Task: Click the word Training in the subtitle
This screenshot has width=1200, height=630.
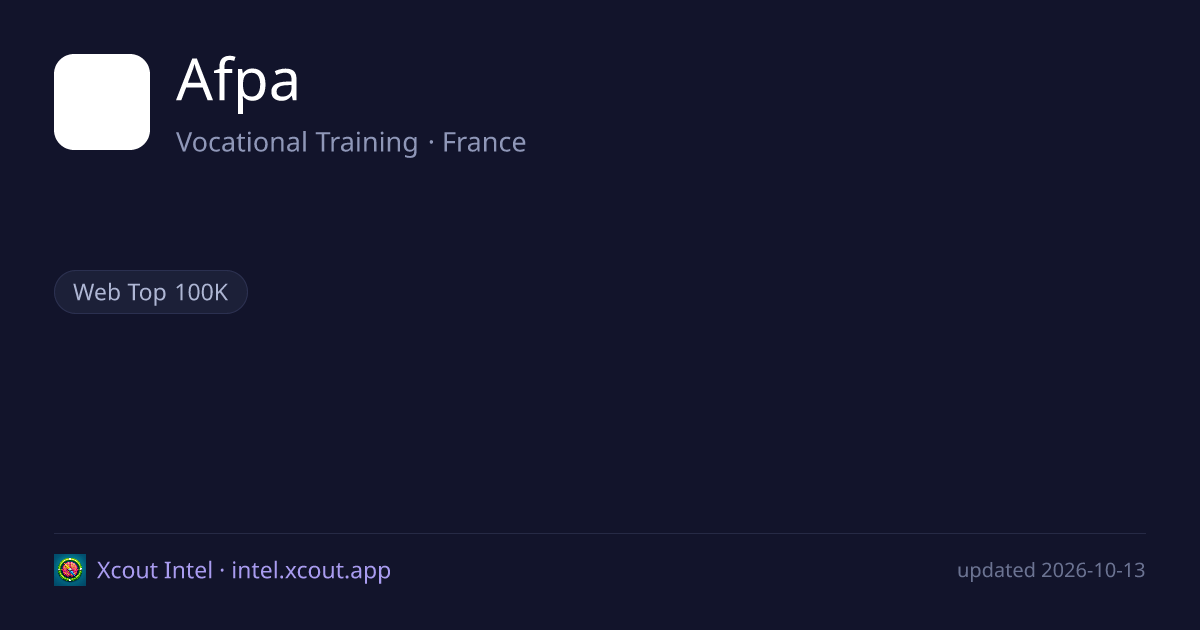Action: pyautogui.click(x=367, y=142)
